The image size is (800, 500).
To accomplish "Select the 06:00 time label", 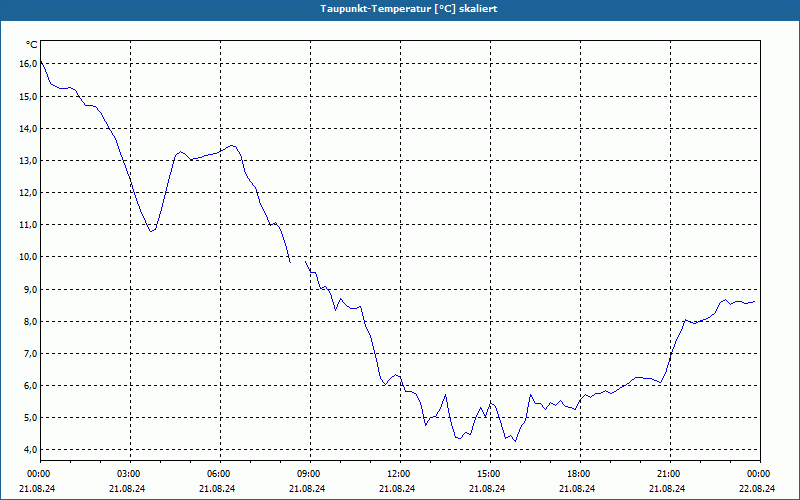I will [x=217, y=474].
